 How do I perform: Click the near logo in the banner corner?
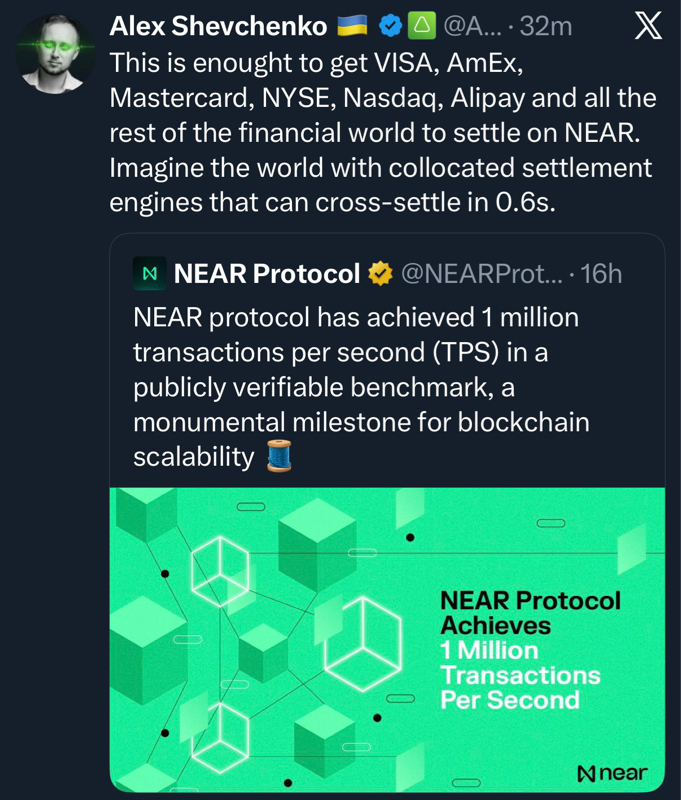[x=612, y=773]
